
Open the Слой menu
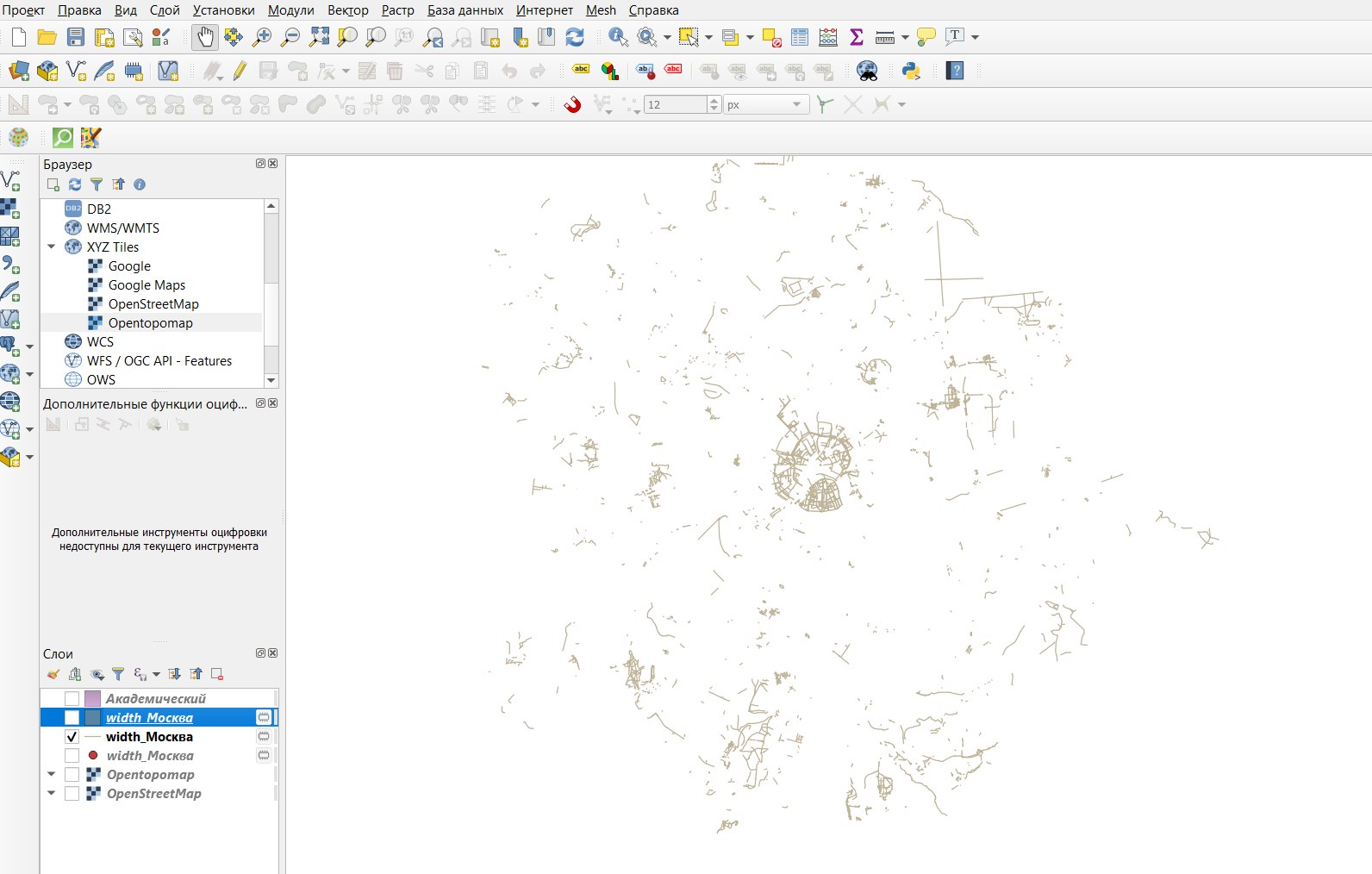pyautogui.click(x=165, y=10)
